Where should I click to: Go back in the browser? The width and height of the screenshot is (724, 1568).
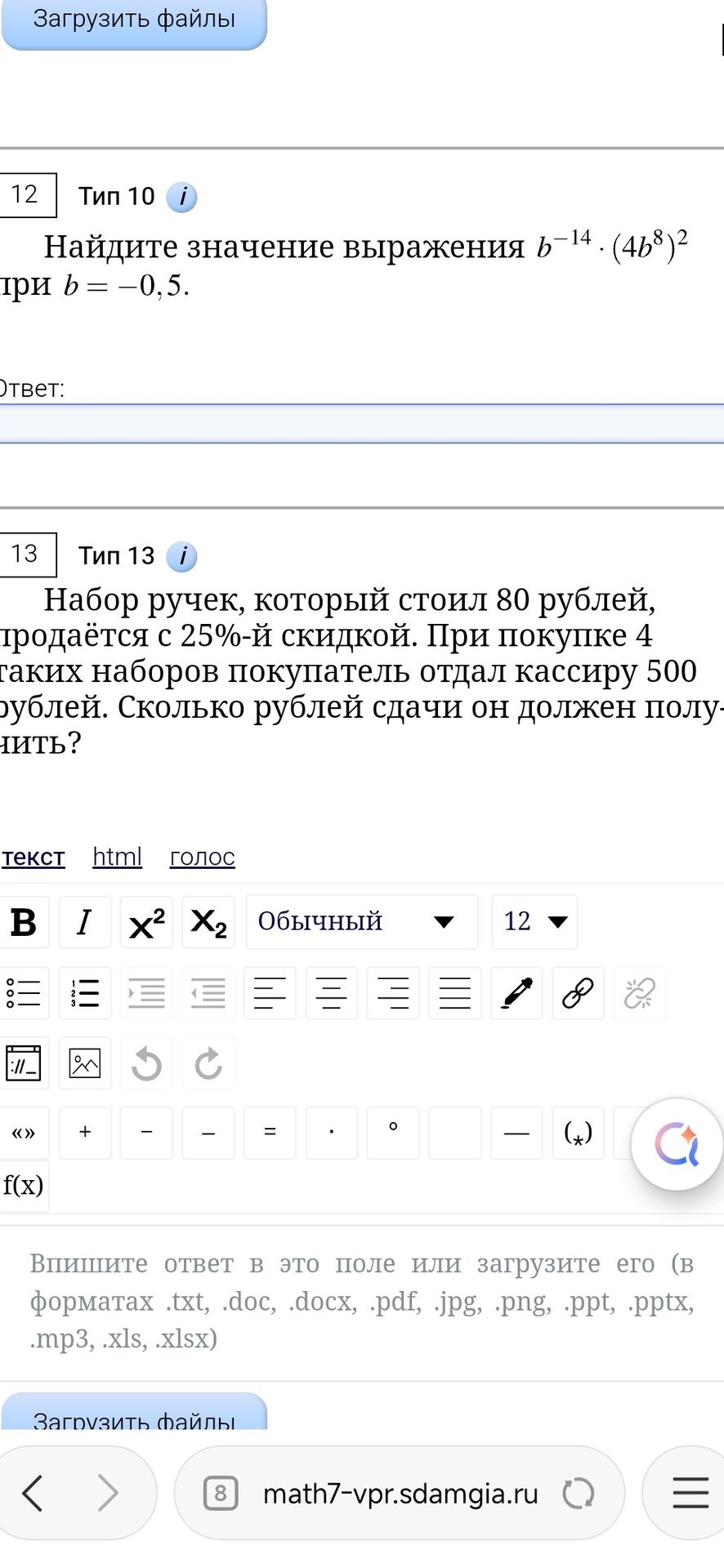(x=33, y=1493)
